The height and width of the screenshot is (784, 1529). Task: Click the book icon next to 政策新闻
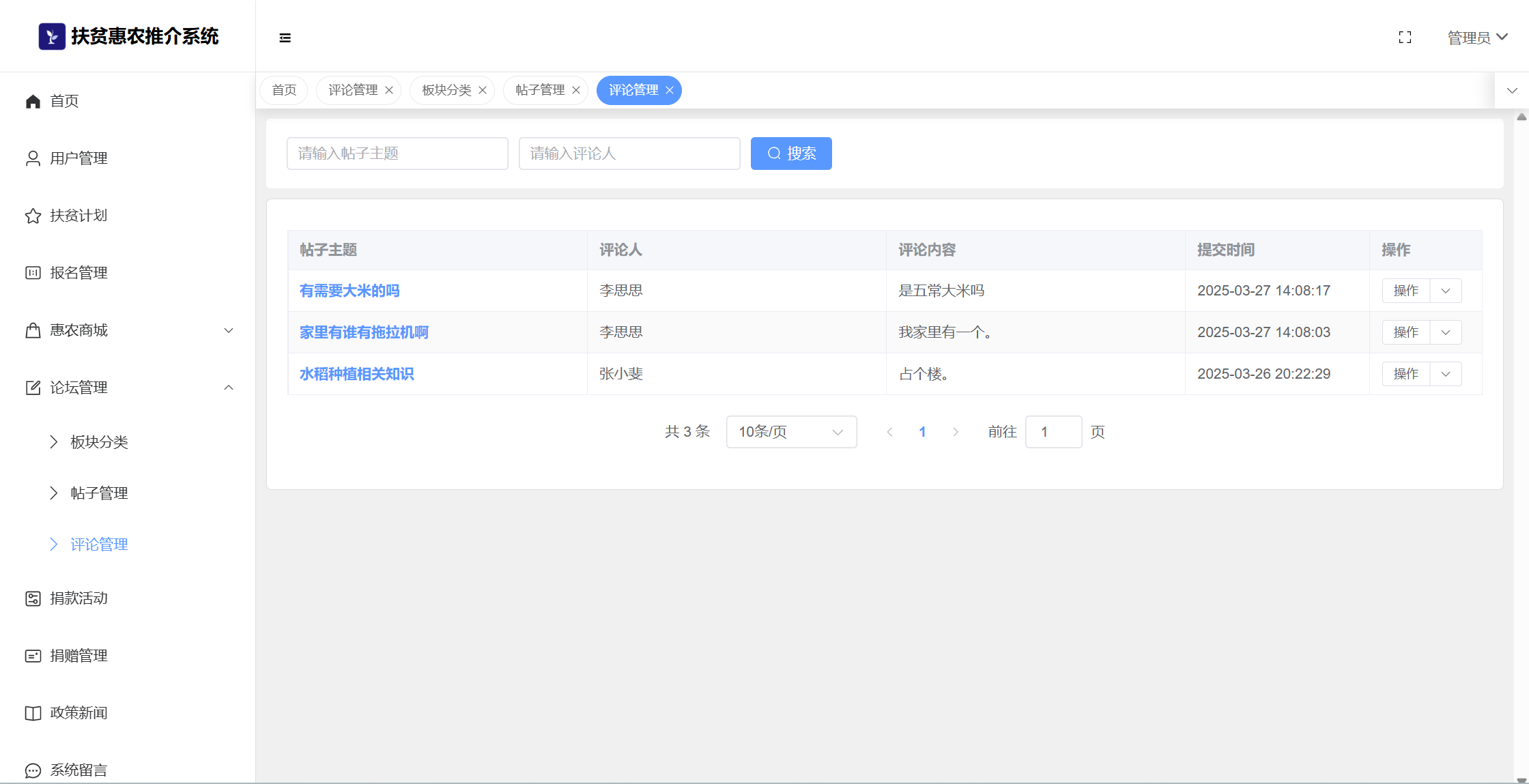click(33, 713)
